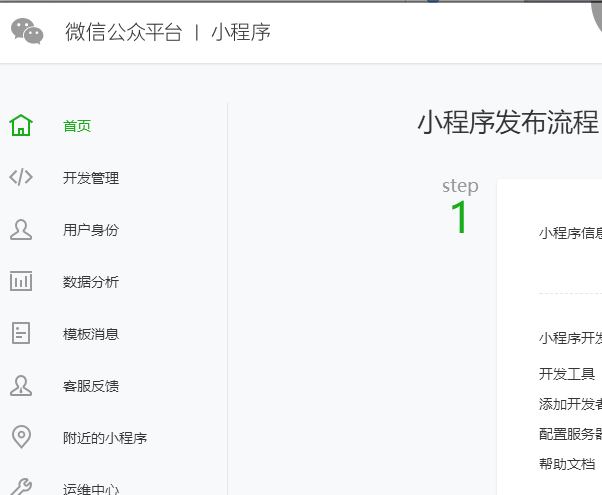
Task: Open 开发管理 menu item
Action: tap(91, 178)
